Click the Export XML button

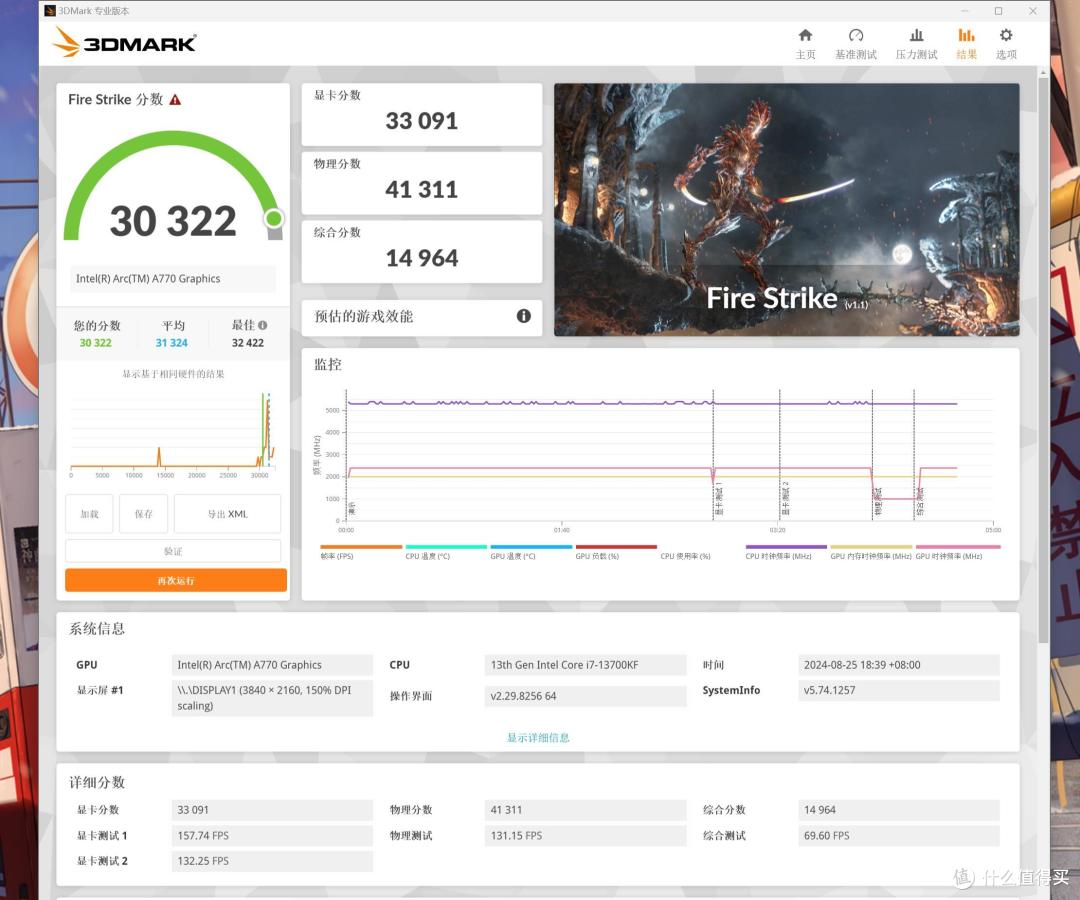(x=227, y=514)
